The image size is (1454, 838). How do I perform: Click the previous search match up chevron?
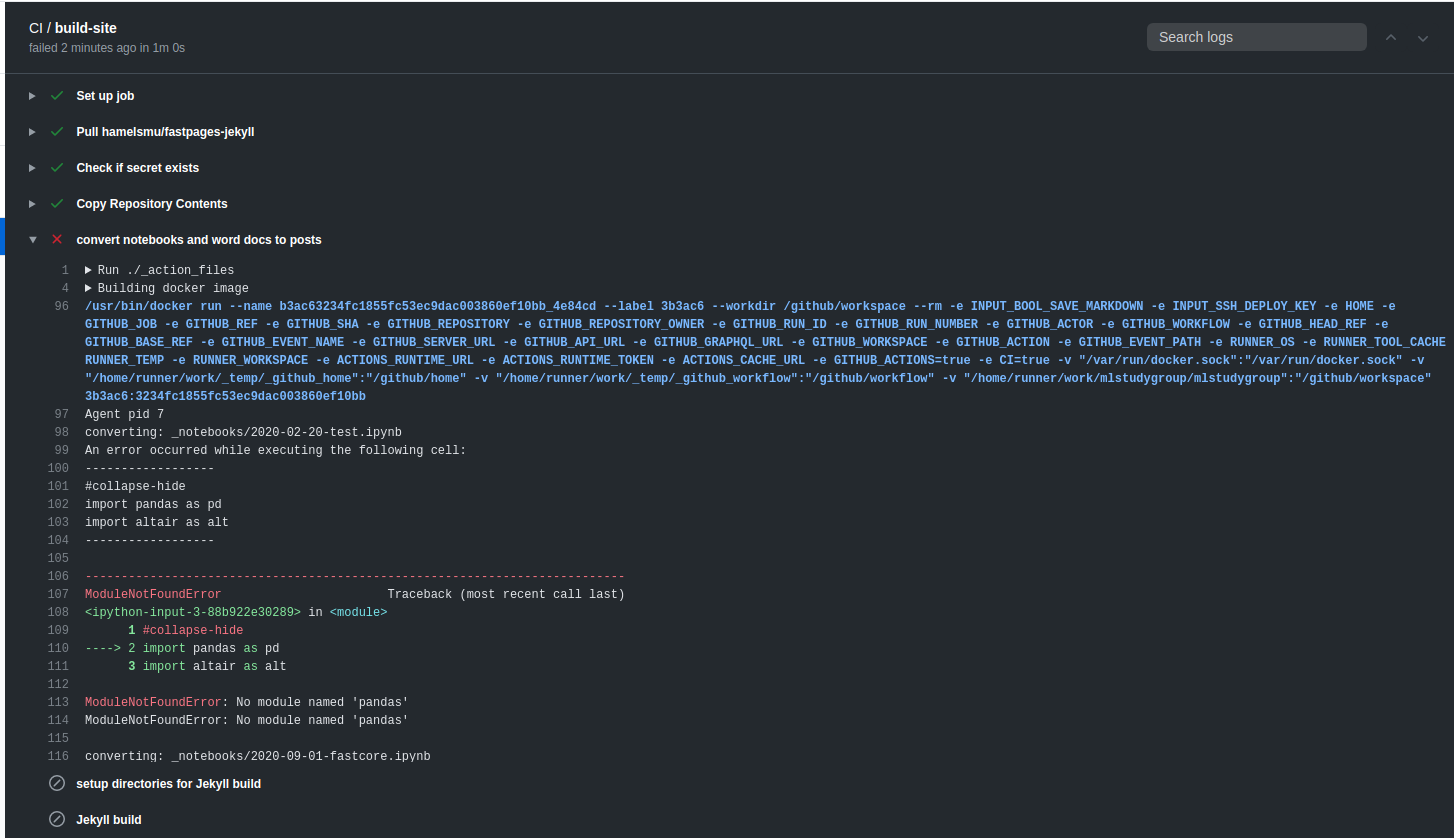point(1391,36)
